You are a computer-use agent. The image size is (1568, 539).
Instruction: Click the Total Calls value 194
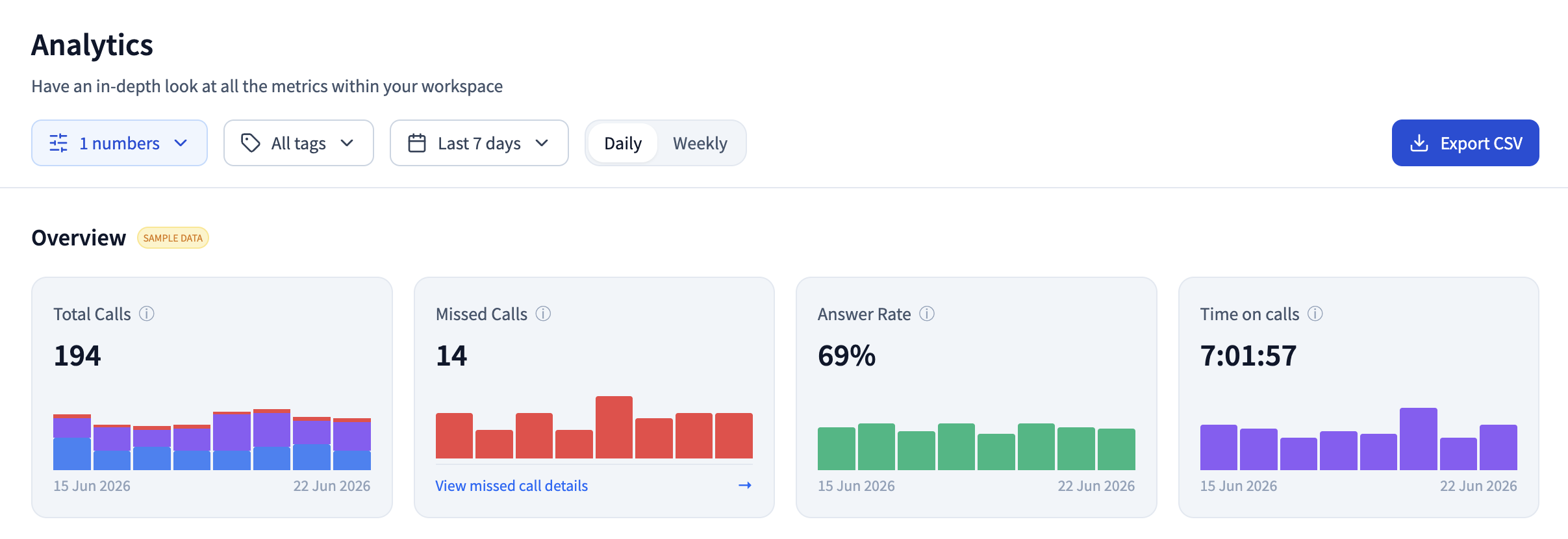click(x=77, y=356)
